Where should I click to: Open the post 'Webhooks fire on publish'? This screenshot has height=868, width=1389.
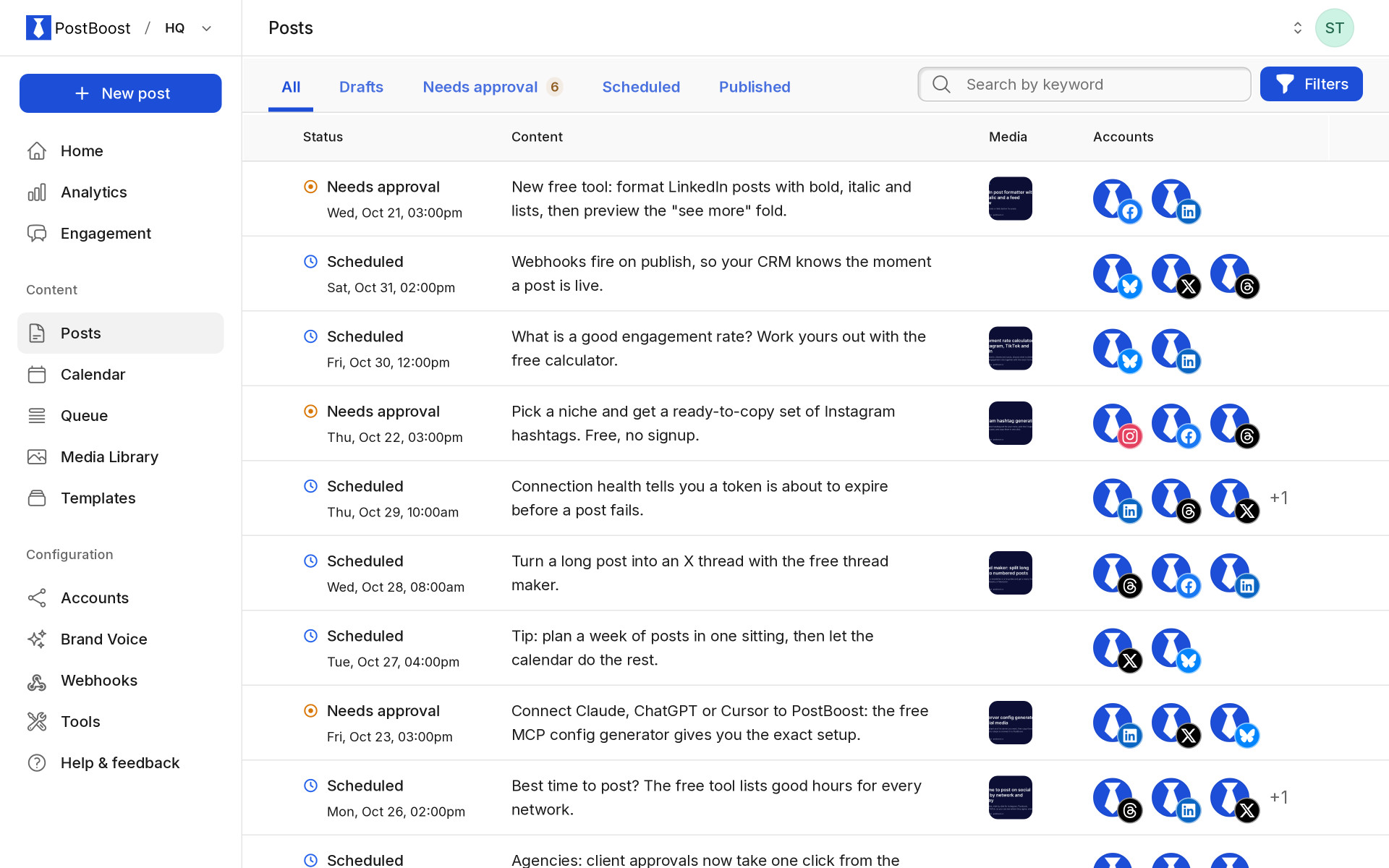click(x=721, y=273)
